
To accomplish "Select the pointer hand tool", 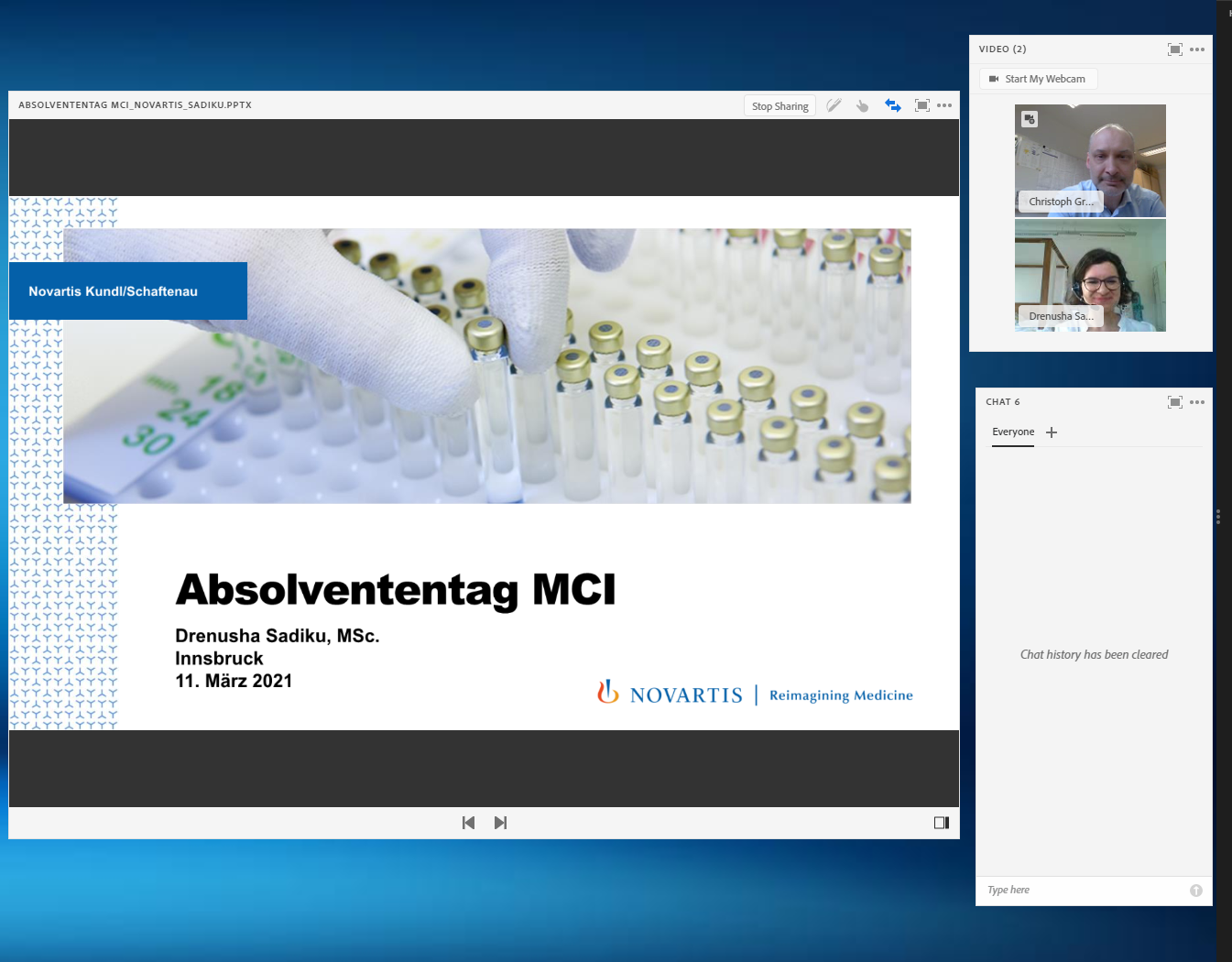I will point(862,106).
